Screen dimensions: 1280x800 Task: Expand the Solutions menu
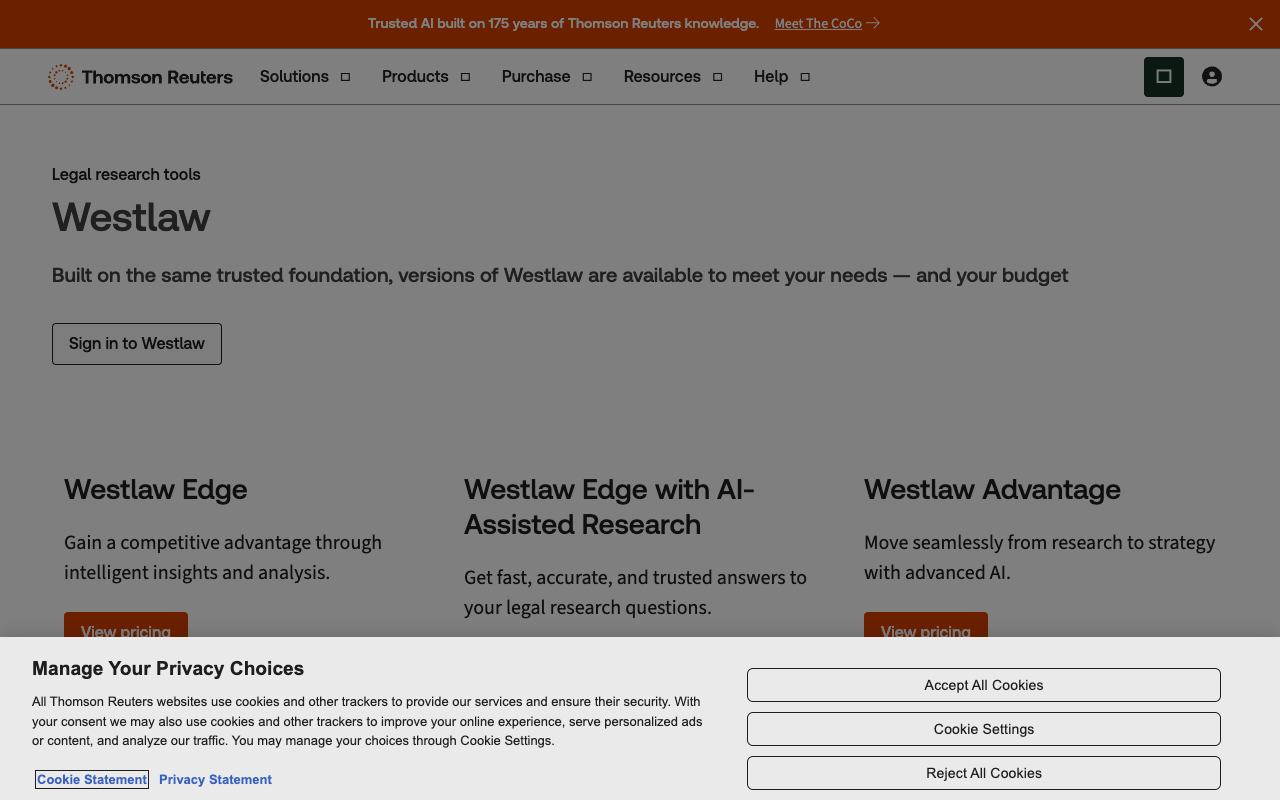(x=305, y=77)
